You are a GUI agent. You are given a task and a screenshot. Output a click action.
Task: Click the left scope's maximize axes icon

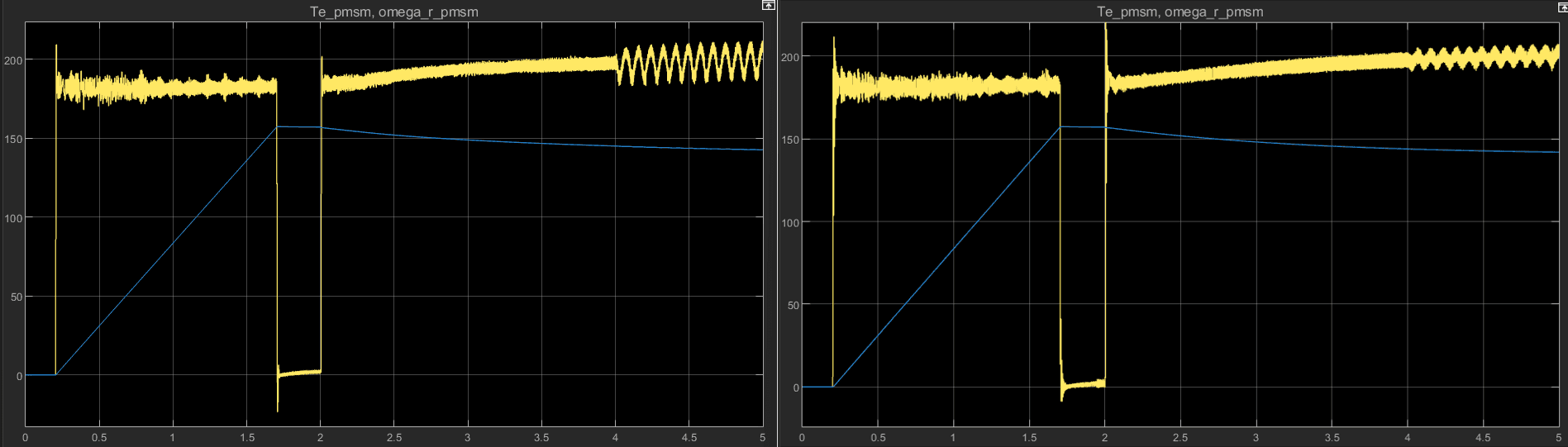(768, 5)
